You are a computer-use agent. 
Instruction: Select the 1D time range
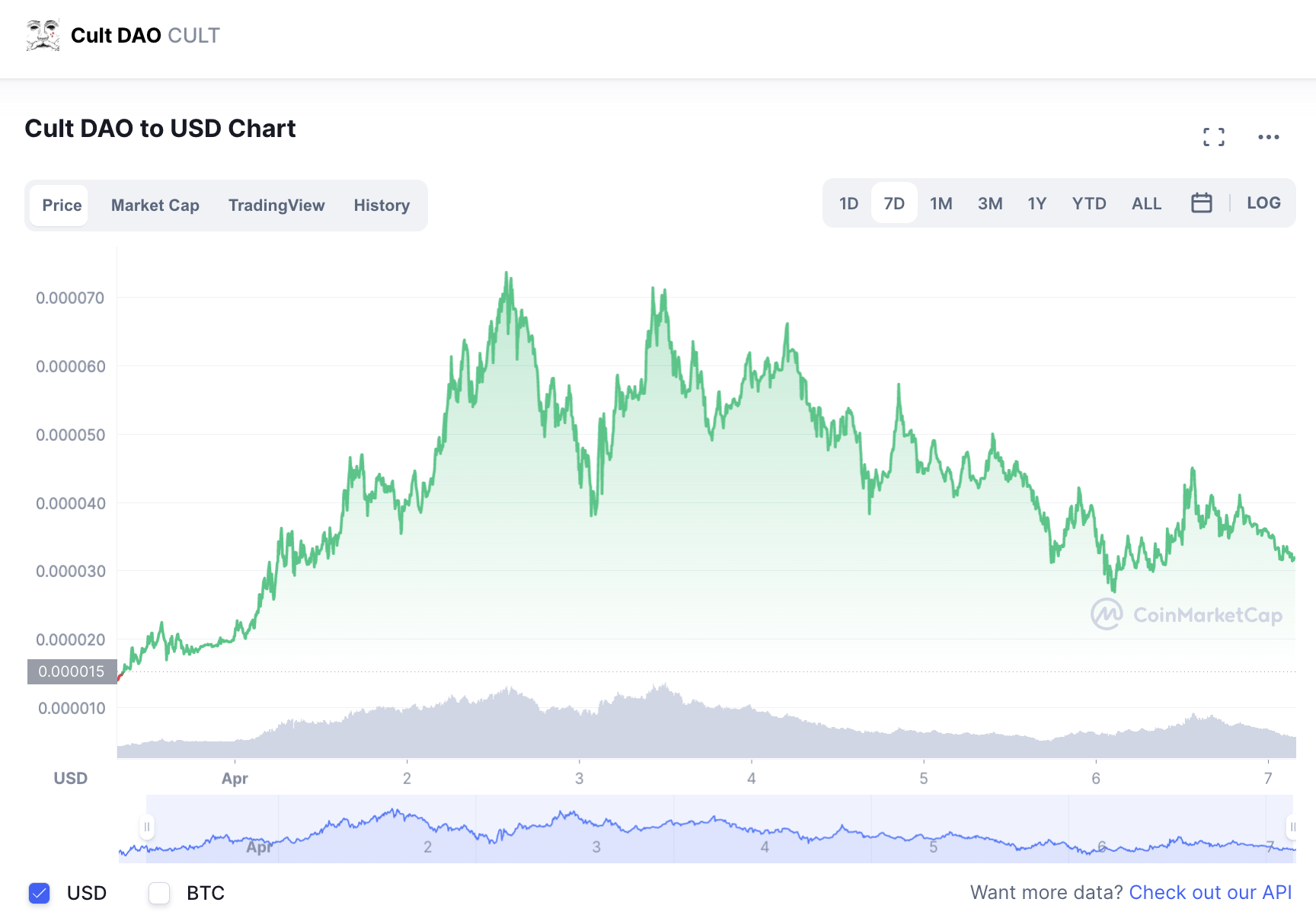pyautogui.click(x=848, y=203)
